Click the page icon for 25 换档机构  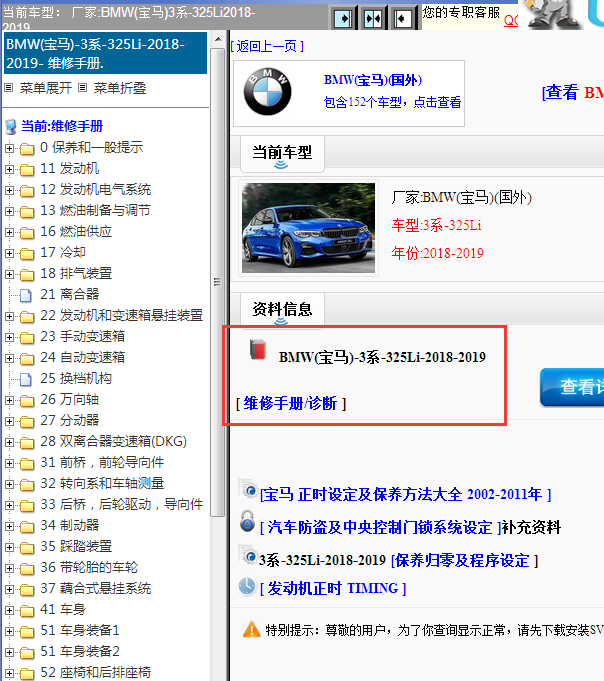[x=26, y=379]
